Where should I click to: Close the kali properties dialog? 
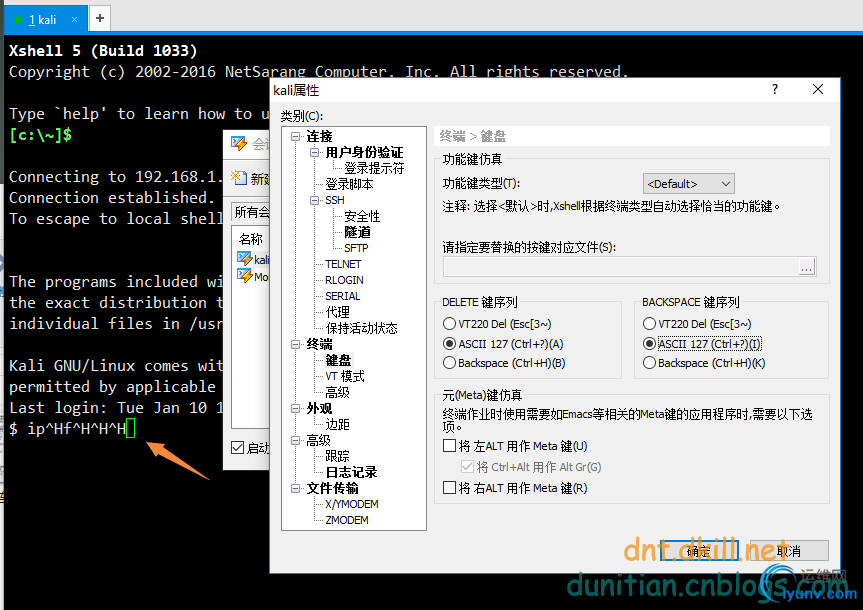(x=818, y=89)
